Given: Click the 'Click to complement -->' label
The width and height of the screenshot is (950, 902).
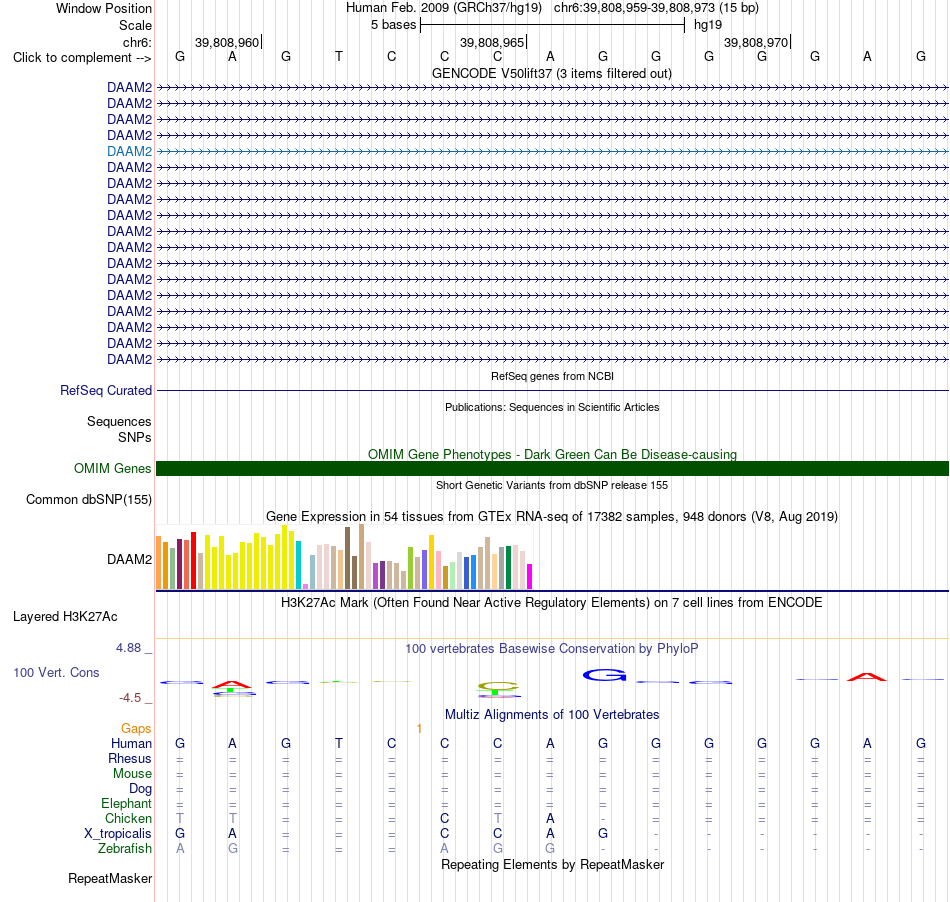Looking at the screenshot, I should (82, 58).
